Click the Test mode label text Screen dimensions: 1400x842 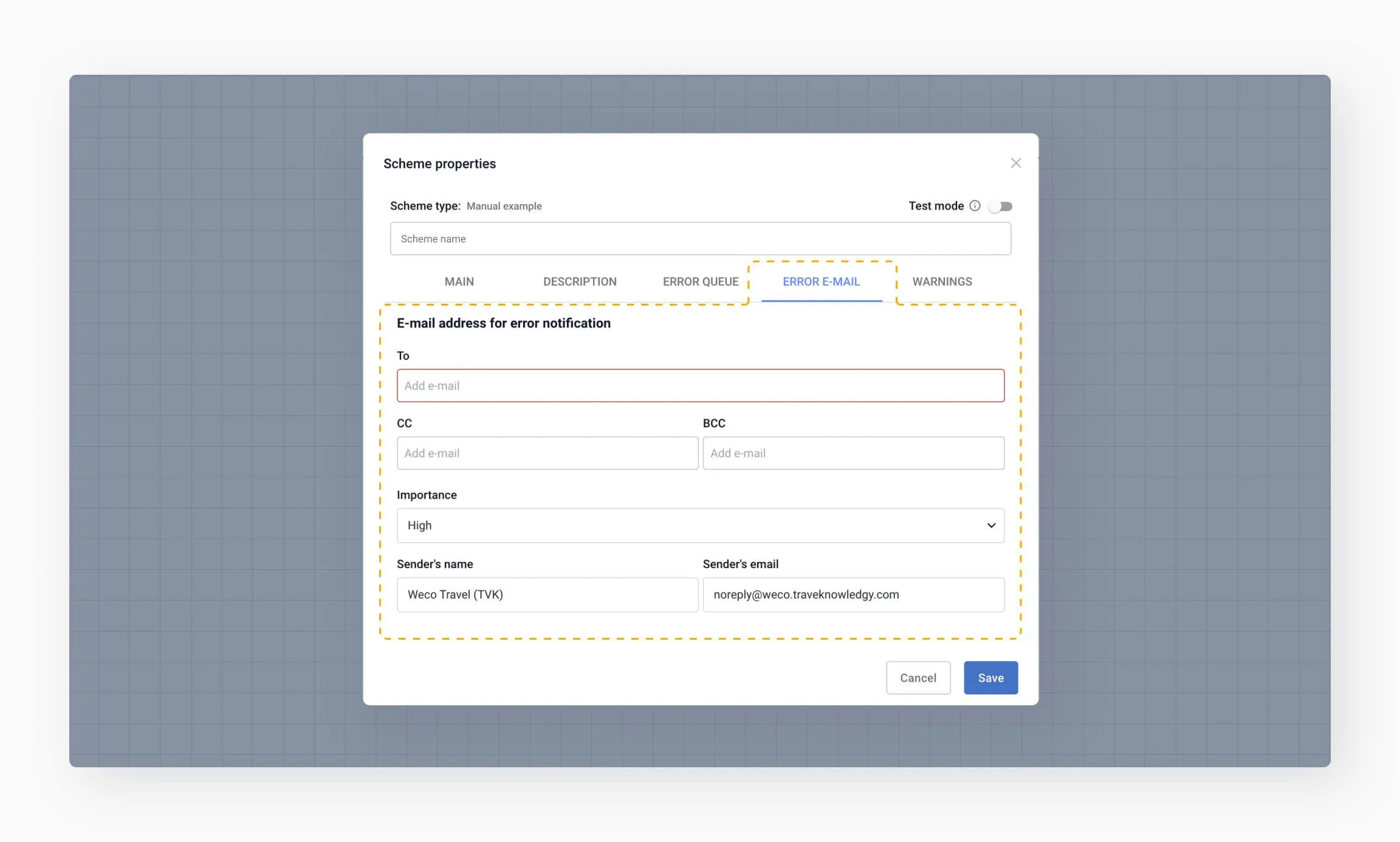(x=936, y=206)
